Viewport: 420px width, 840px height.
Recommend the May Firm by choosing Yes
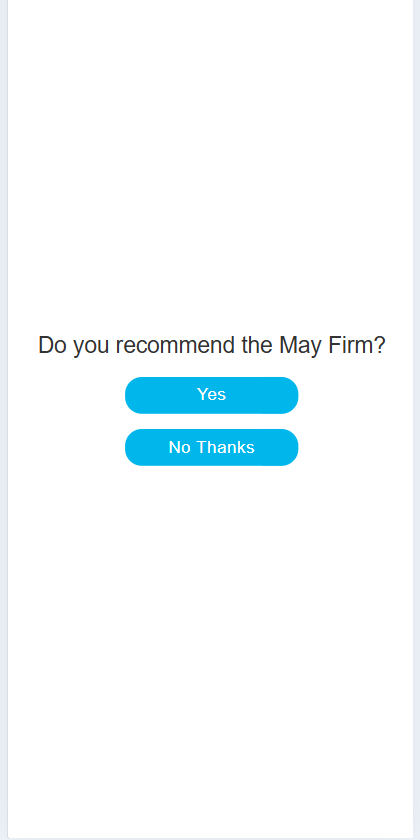pyautogui.click(x=212, y=395)
